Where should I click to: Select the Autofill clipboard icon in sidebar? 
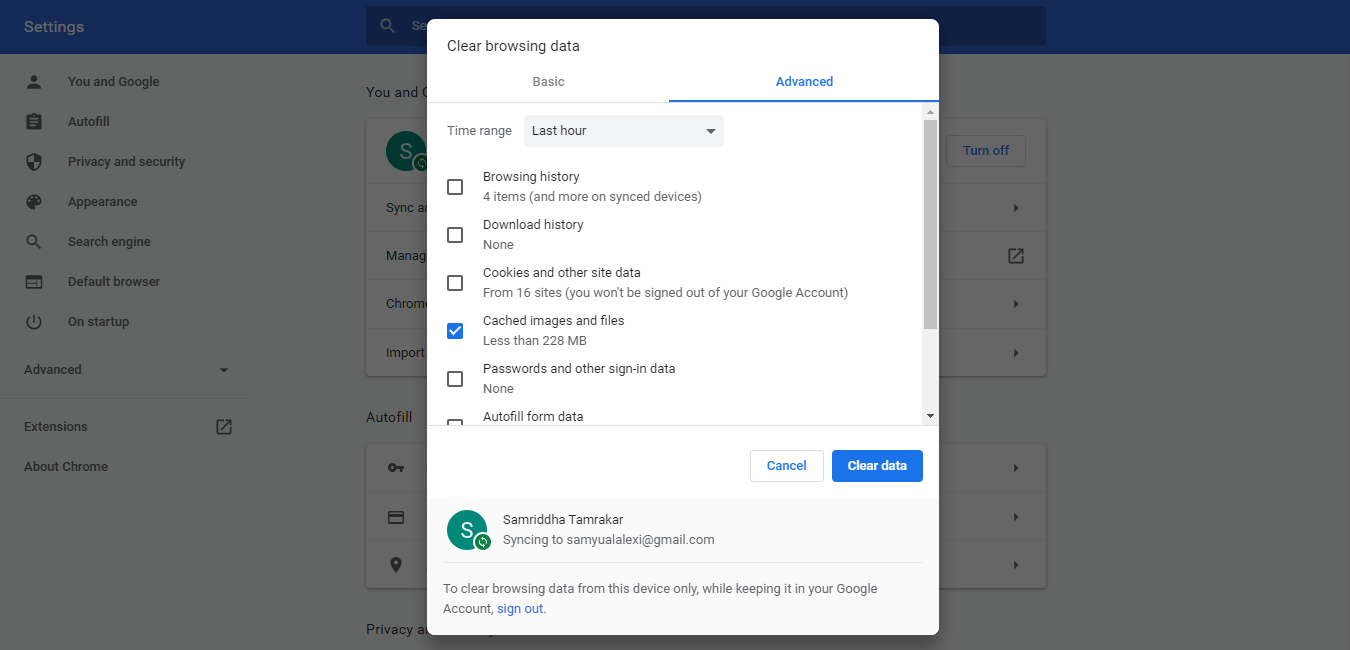[34, 122]
